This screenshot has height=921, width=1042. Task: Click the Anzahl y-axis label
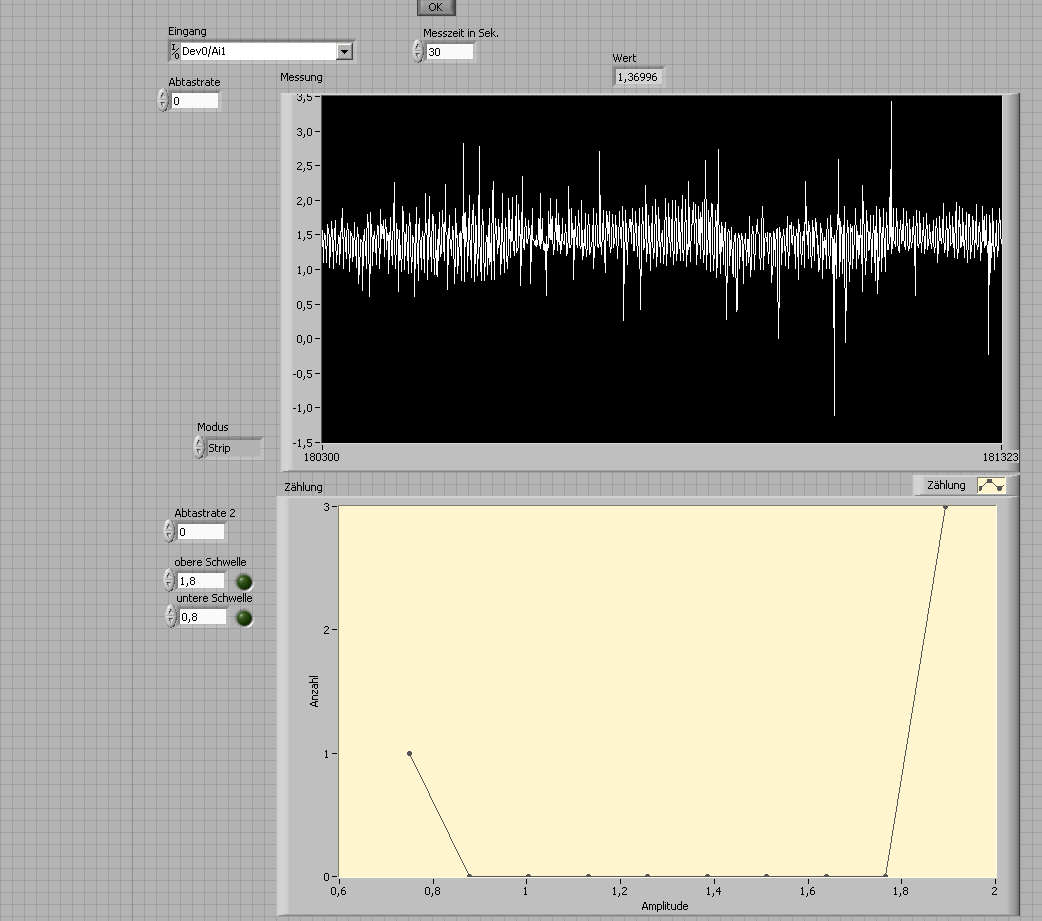(x=314, y=691)
